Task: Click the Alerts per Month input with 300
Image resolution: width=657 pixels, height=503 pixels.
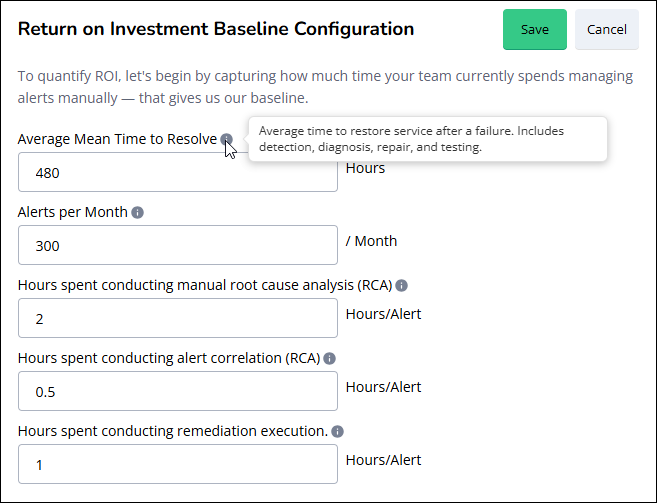Action: click(x=178, y=245)
